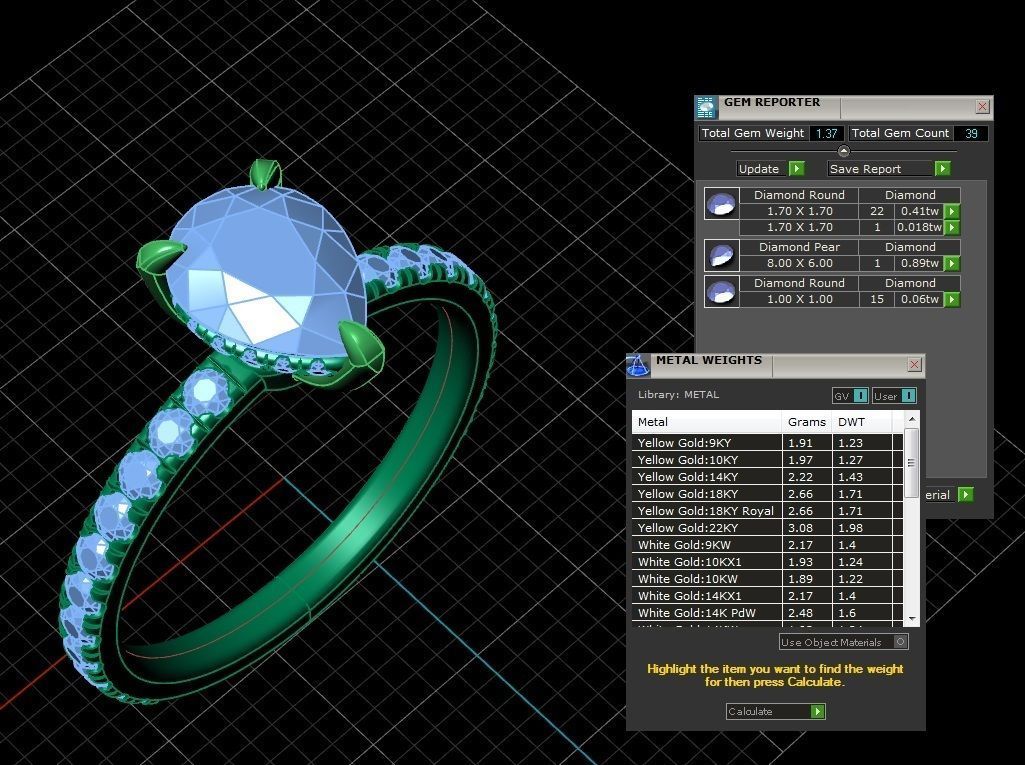Select Diamond Pear gem thumbnail
1025x765 pixels.
(x=722, y=256)
